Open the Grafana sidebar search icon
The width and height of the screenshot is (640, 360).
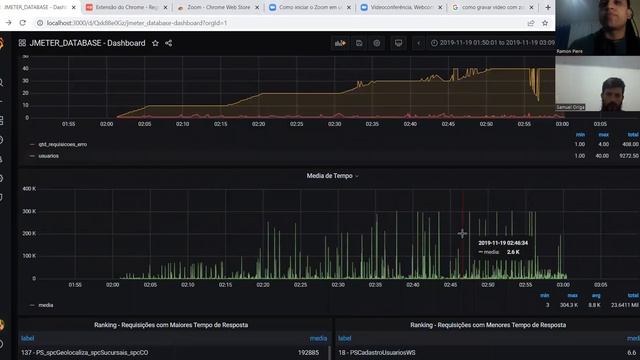point(2,83)
